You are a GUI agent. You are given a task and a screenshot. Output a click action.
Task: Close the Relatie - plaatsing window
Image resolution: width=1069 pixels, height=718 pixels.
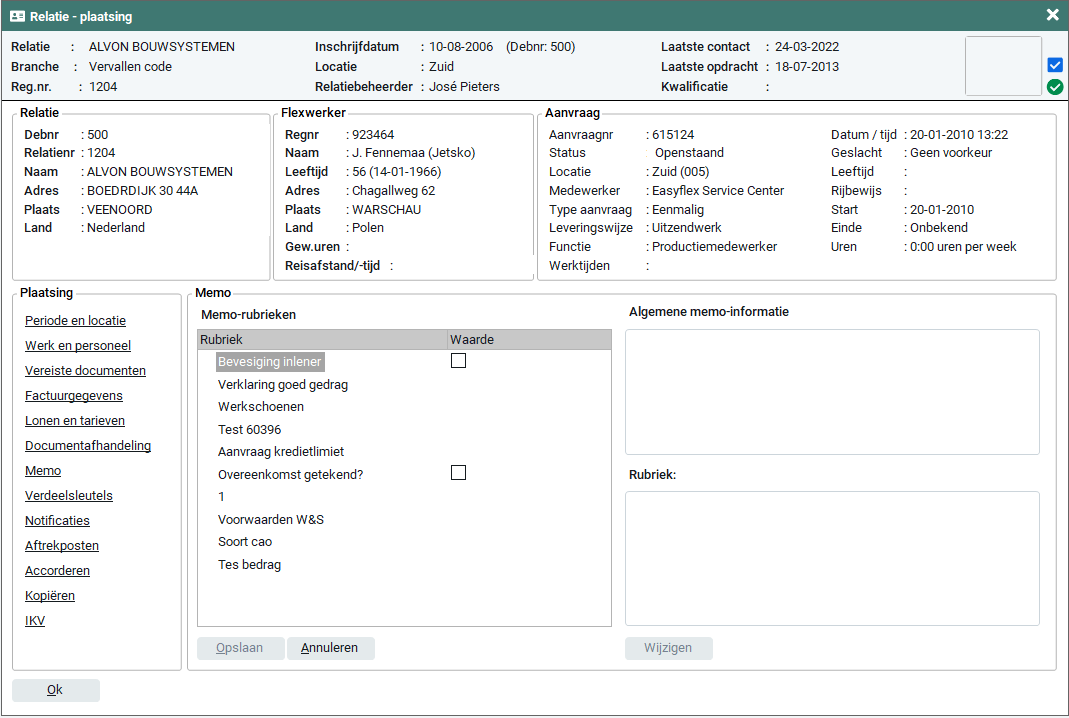click(1052, 15)
